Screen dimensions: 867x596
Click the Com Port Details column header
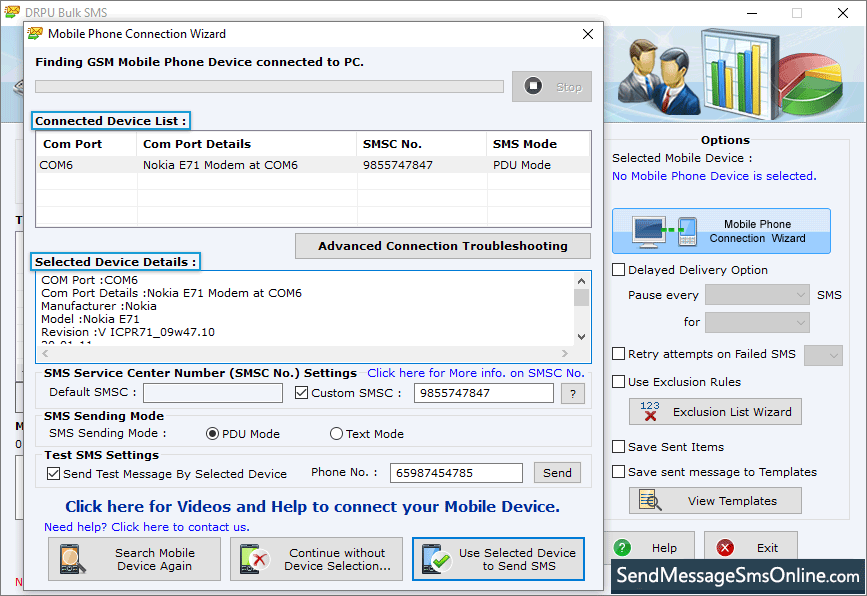(x=247, y=144)
